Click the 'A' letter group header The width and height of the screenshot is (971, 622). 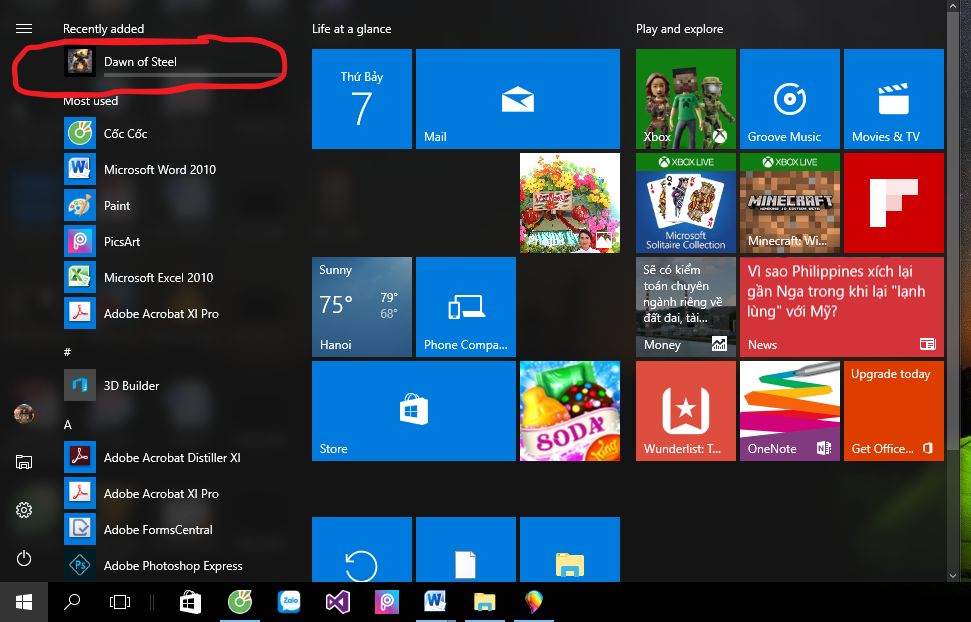click(67, 424)
